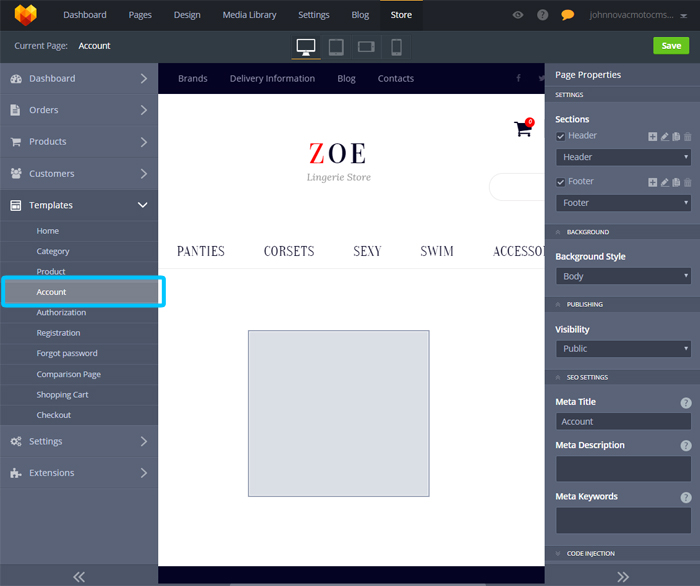Show help for Meta Title
This screenshot has width=700, height=586.
click(x=686, y=403)
